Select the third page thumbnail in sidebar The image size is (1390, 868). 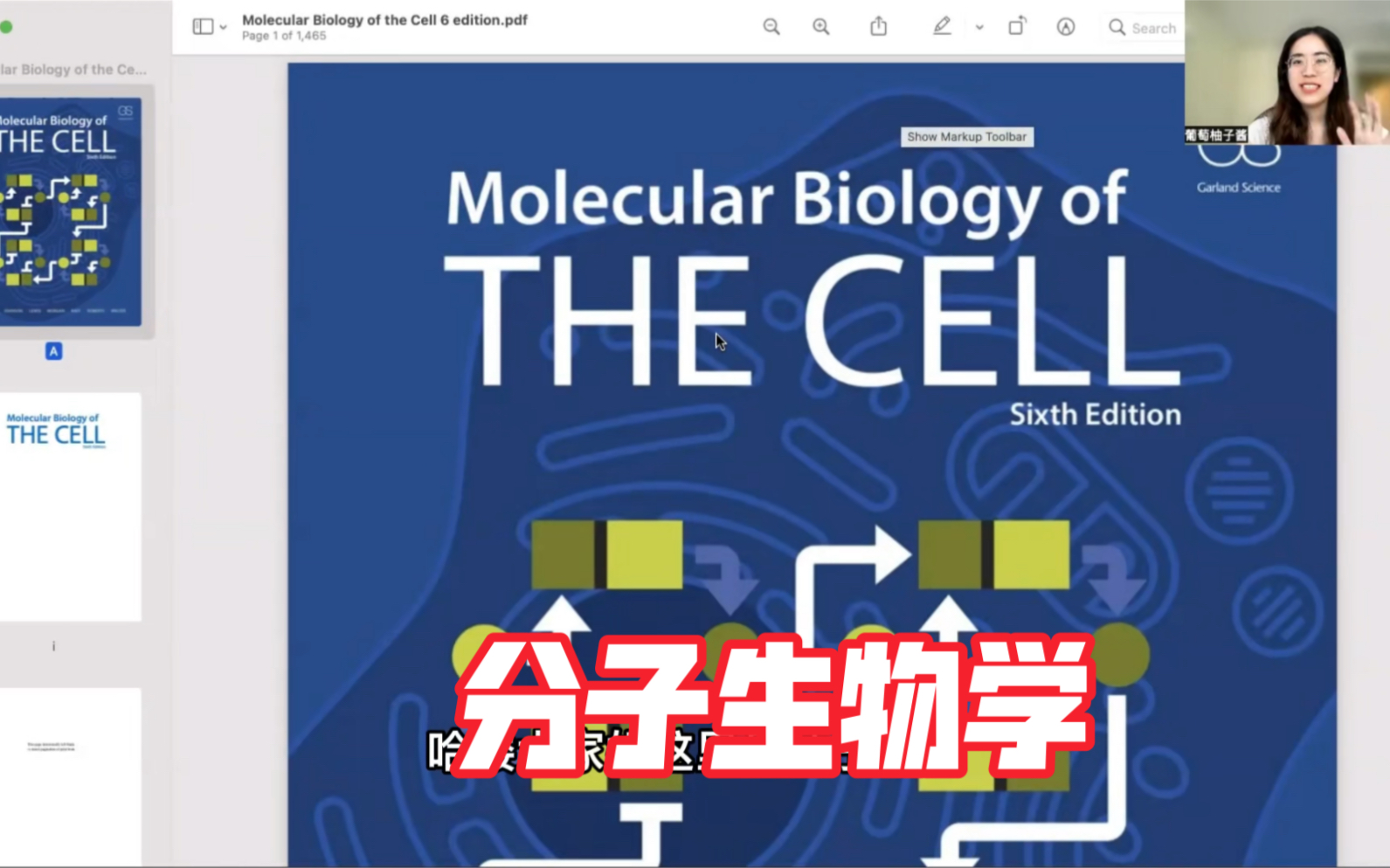[70, 776]
